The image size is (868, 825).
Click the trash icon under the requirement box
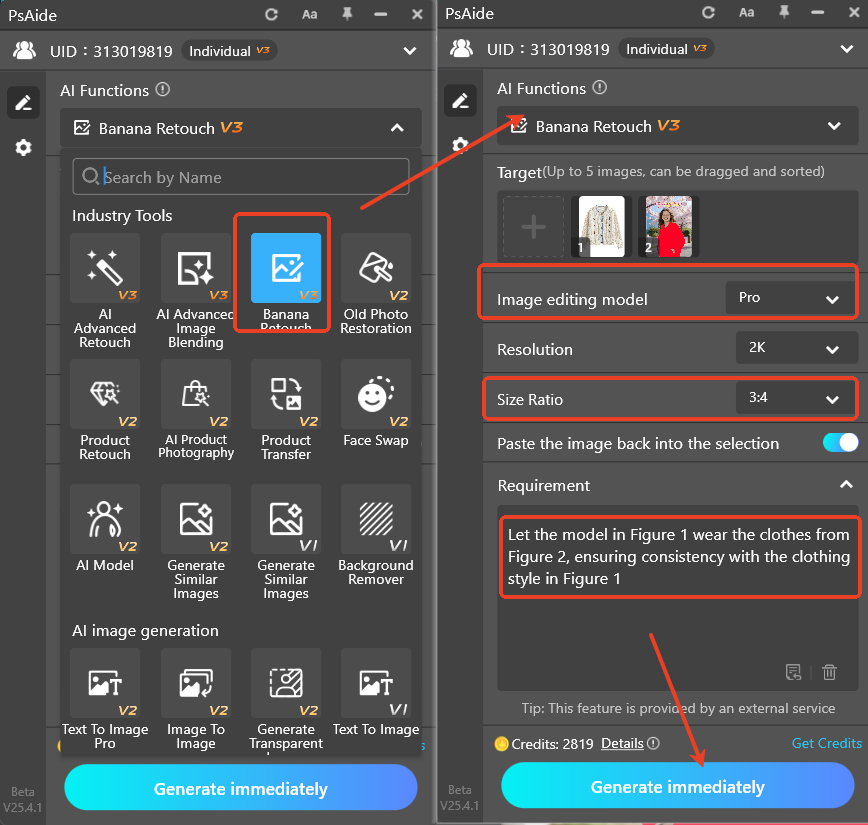tap(830, 672)
